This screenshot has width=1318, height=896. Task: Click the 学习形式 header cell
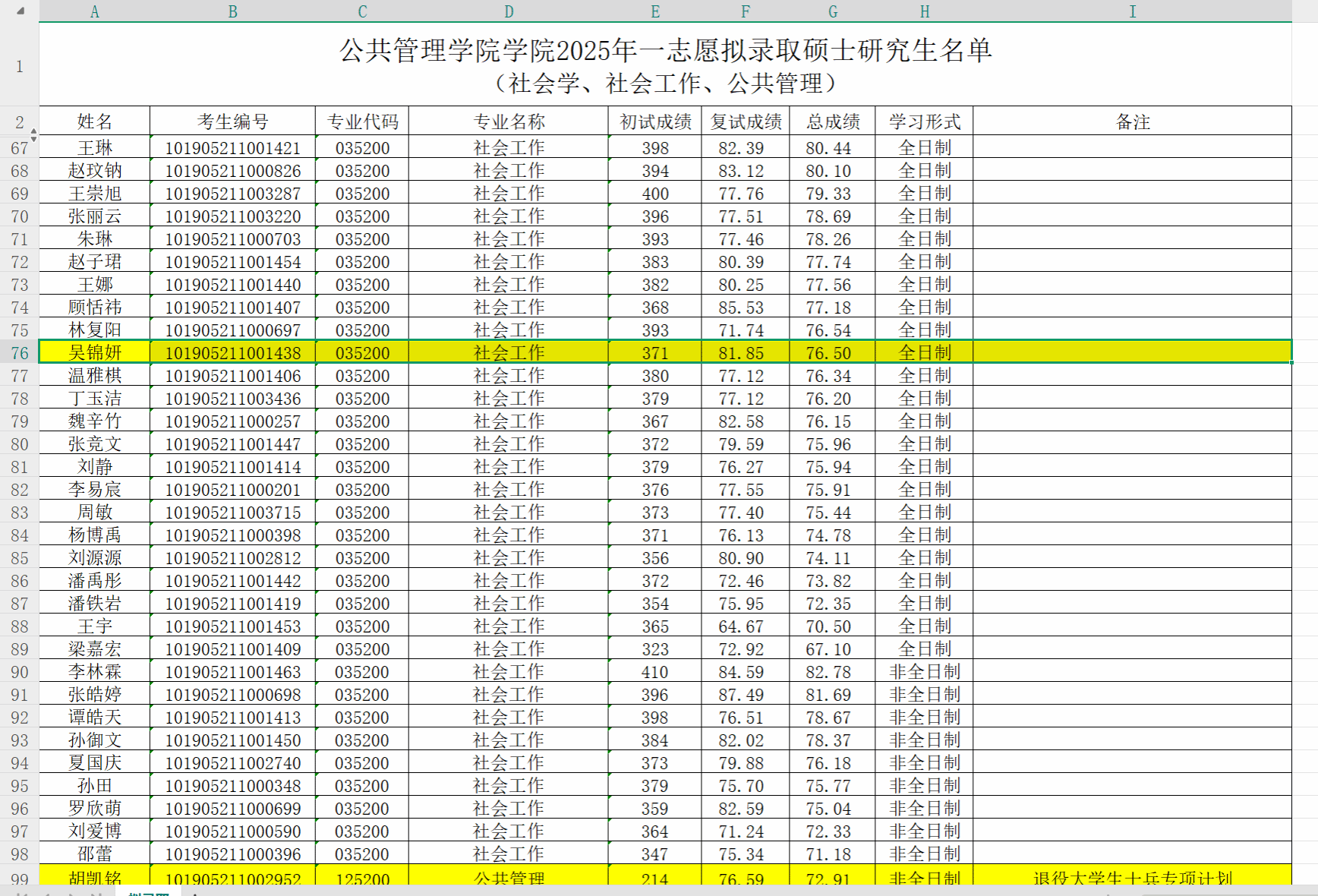point(924,121)
